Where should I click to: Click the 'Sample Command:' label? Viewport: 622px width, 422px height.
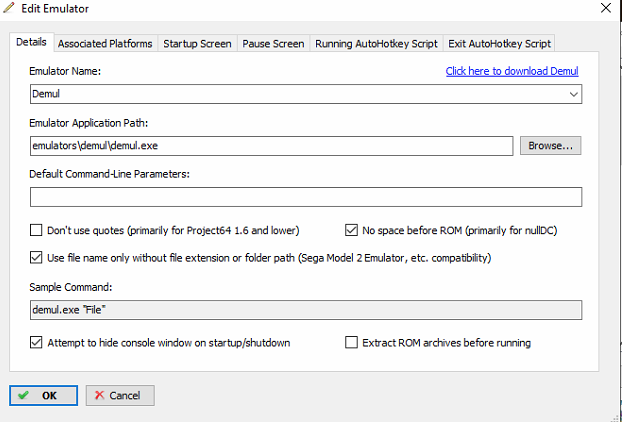[71, 287]
